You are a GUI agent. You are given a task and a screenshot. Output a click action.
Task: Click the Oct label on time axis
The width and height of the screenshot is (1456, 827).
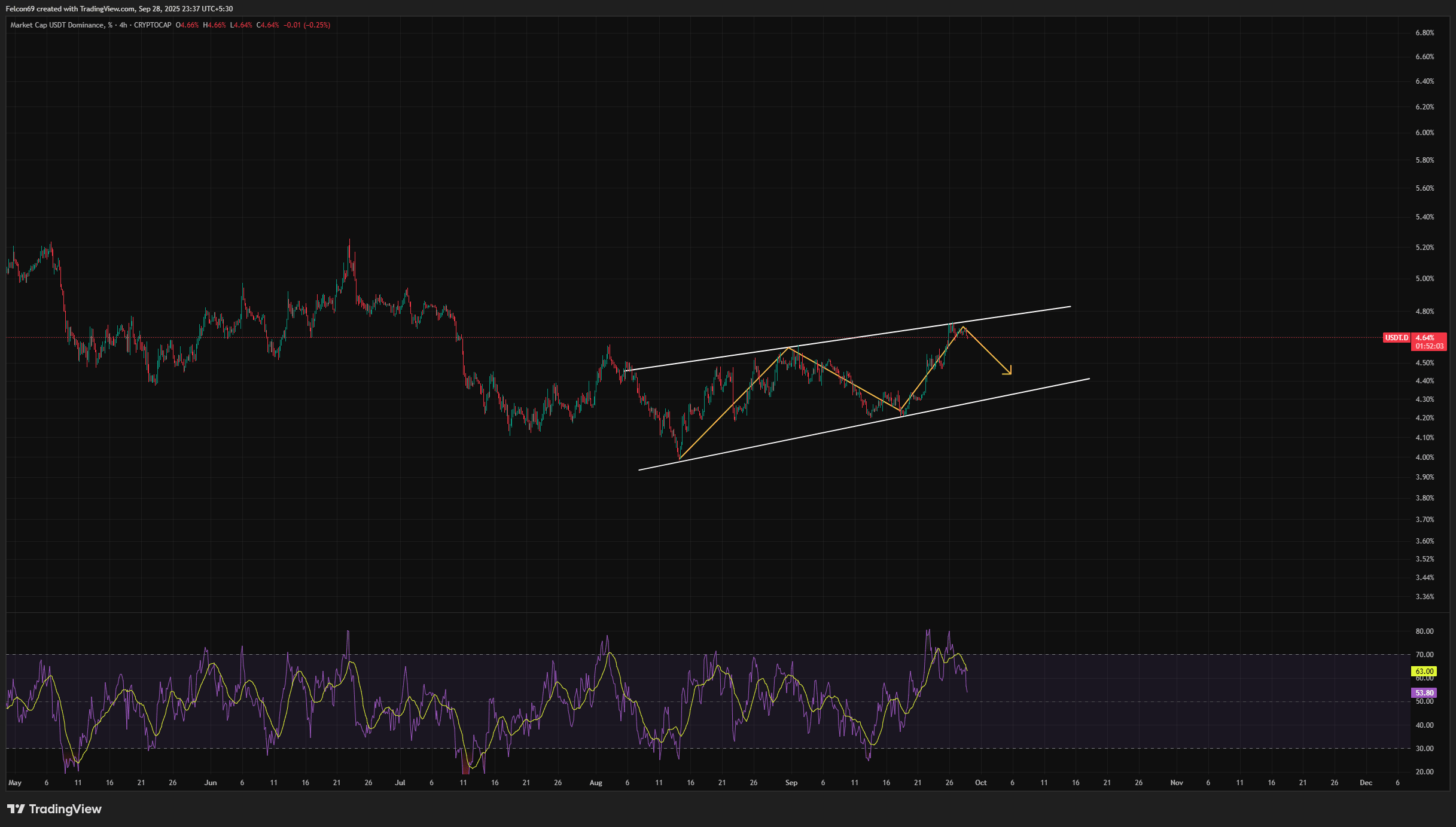[980, 783]
